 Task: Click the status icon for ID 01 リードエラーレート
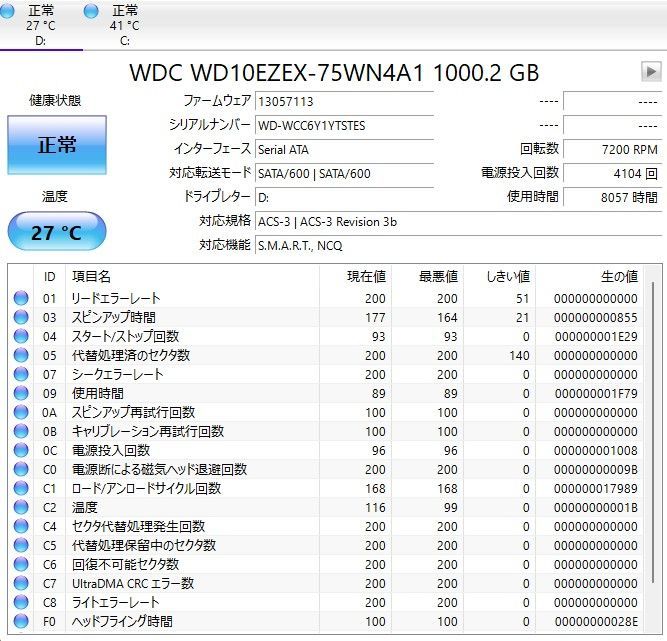click(x=21, y=298)
